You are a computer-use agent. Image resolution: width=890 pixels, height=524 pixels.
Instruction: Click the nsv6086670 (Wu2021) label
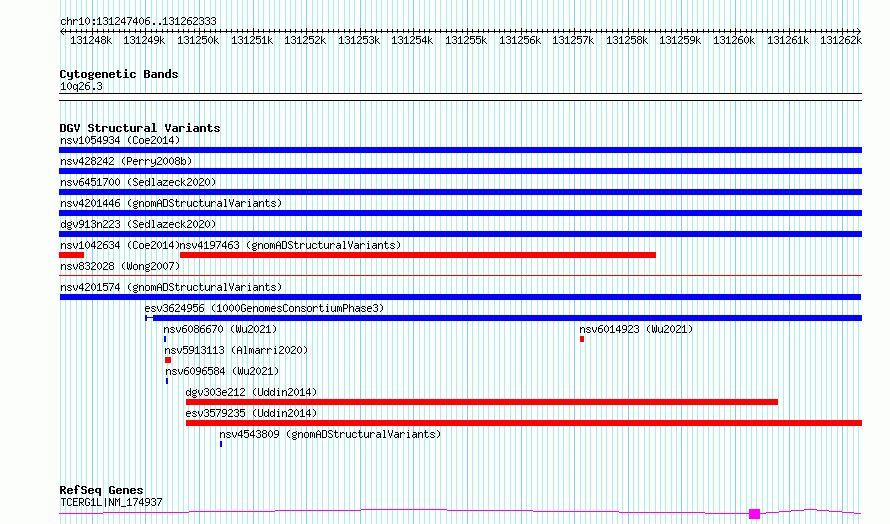click(220, 329)
